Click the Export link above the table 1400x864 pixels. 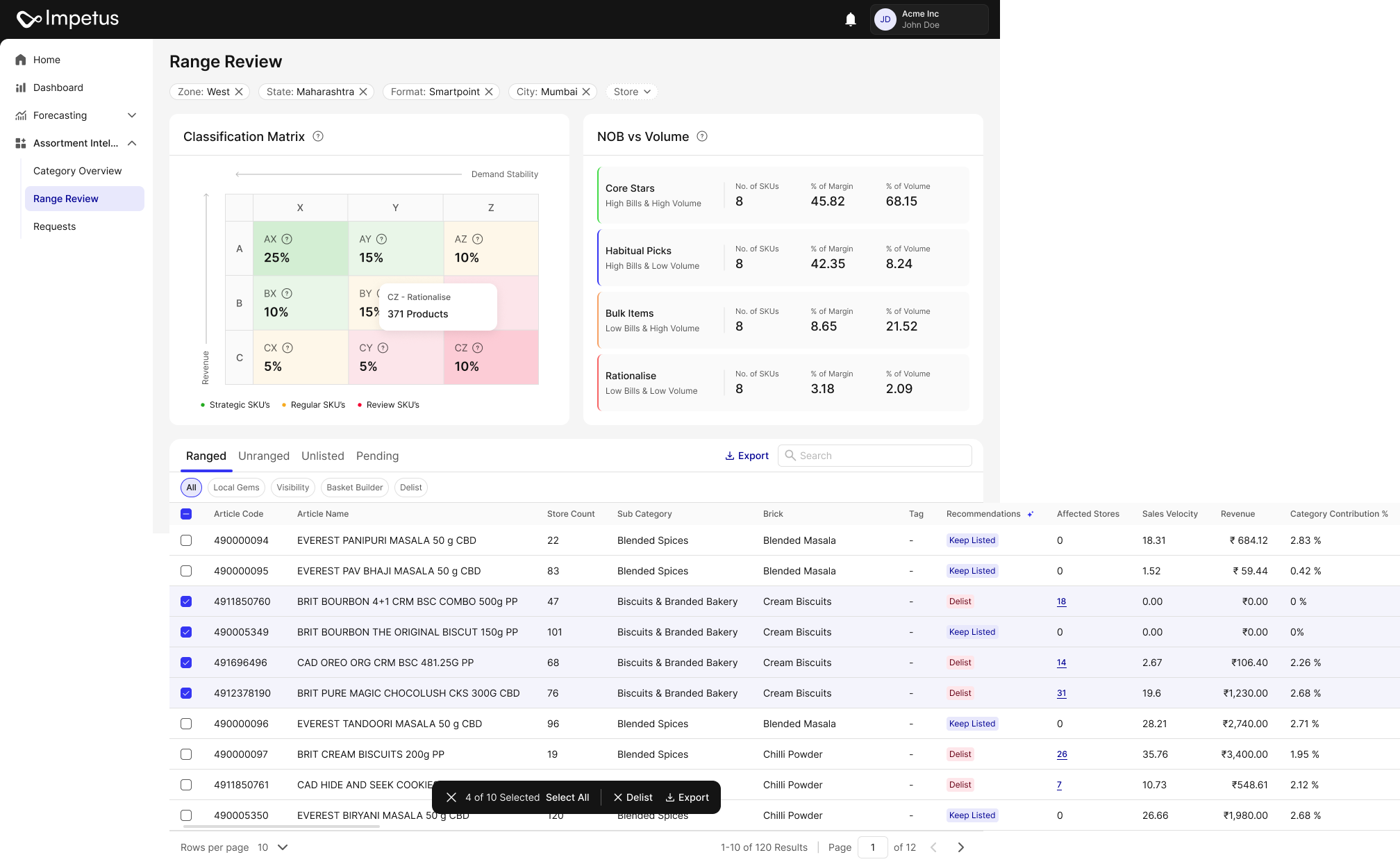747,456
